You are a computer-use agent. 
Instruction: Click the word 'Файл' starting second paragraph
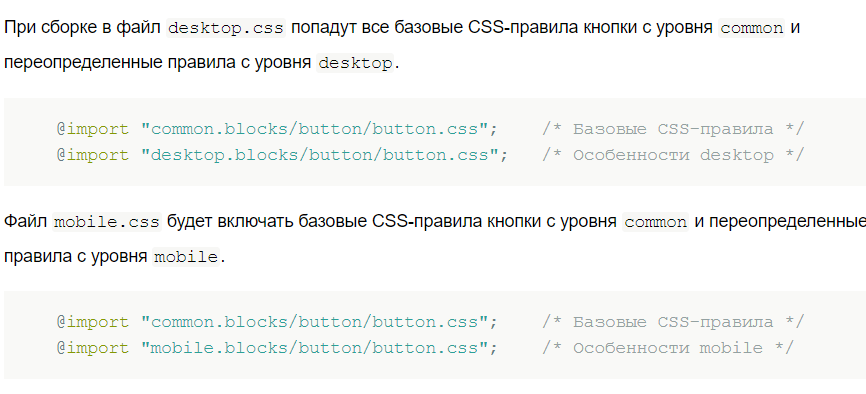click(x=25, y=222)
